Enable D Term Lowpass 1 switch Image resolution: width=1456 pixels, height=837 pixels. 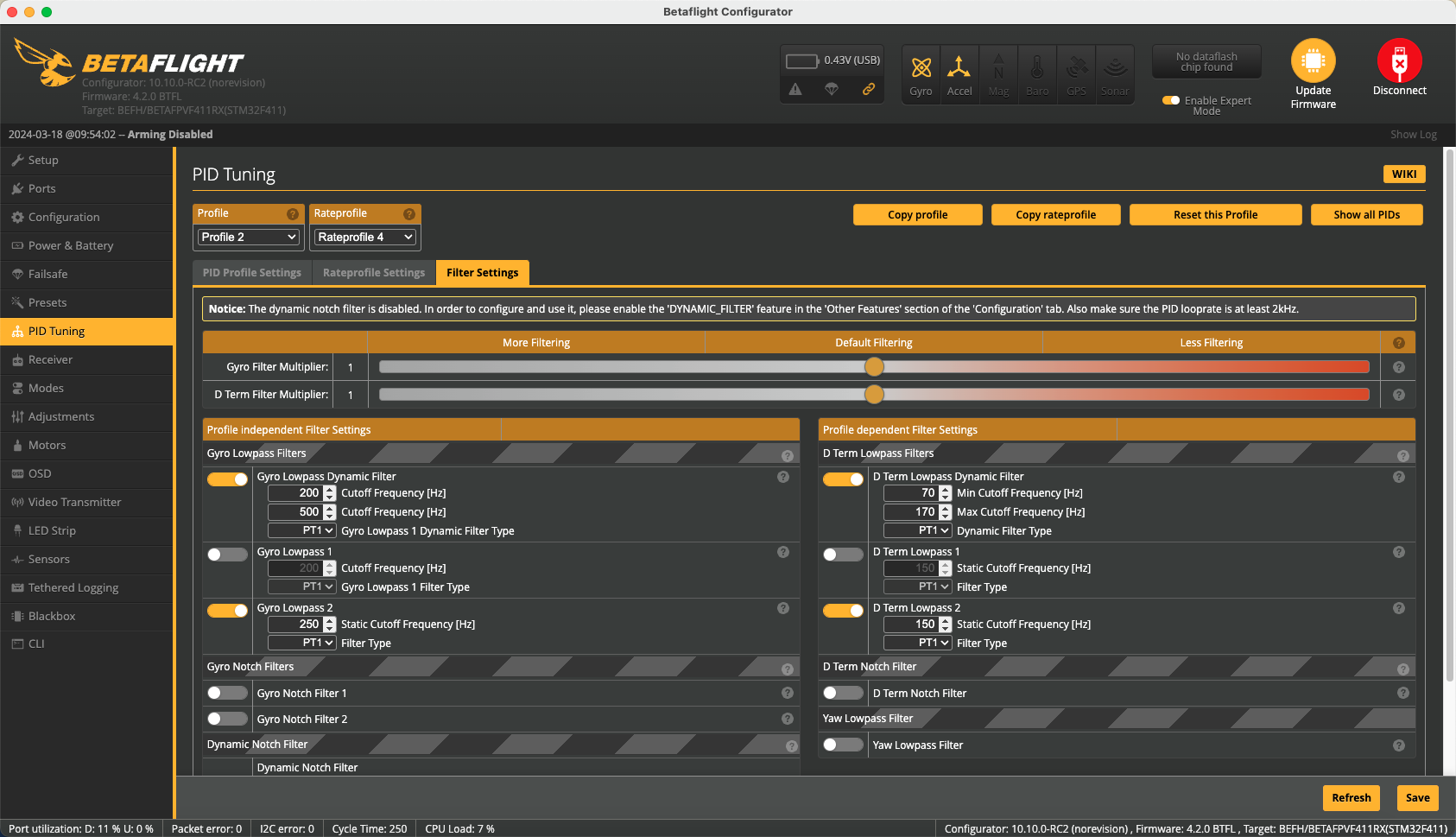843,555
